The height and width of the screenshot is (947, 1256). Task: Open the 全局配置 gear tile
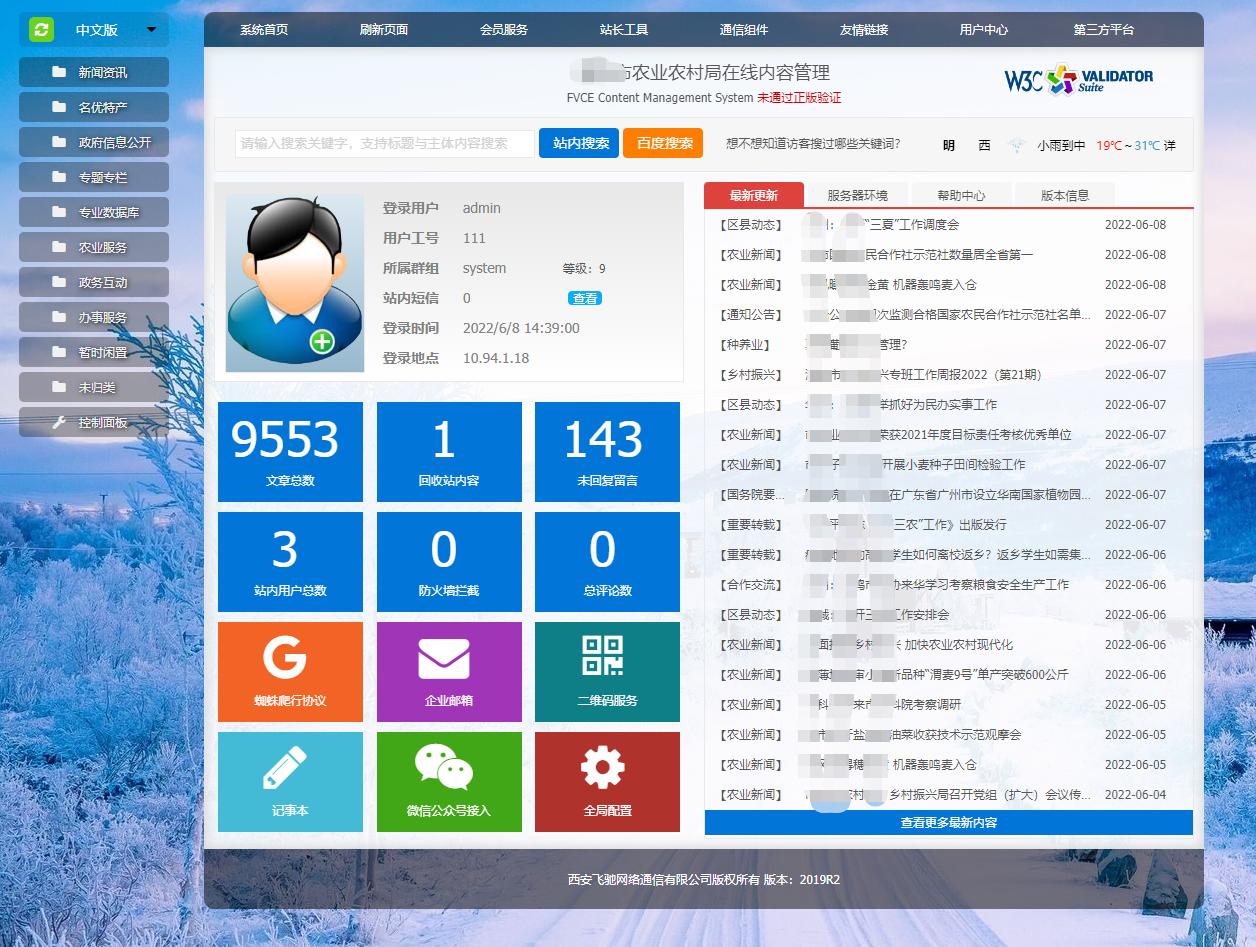(607, 782)
